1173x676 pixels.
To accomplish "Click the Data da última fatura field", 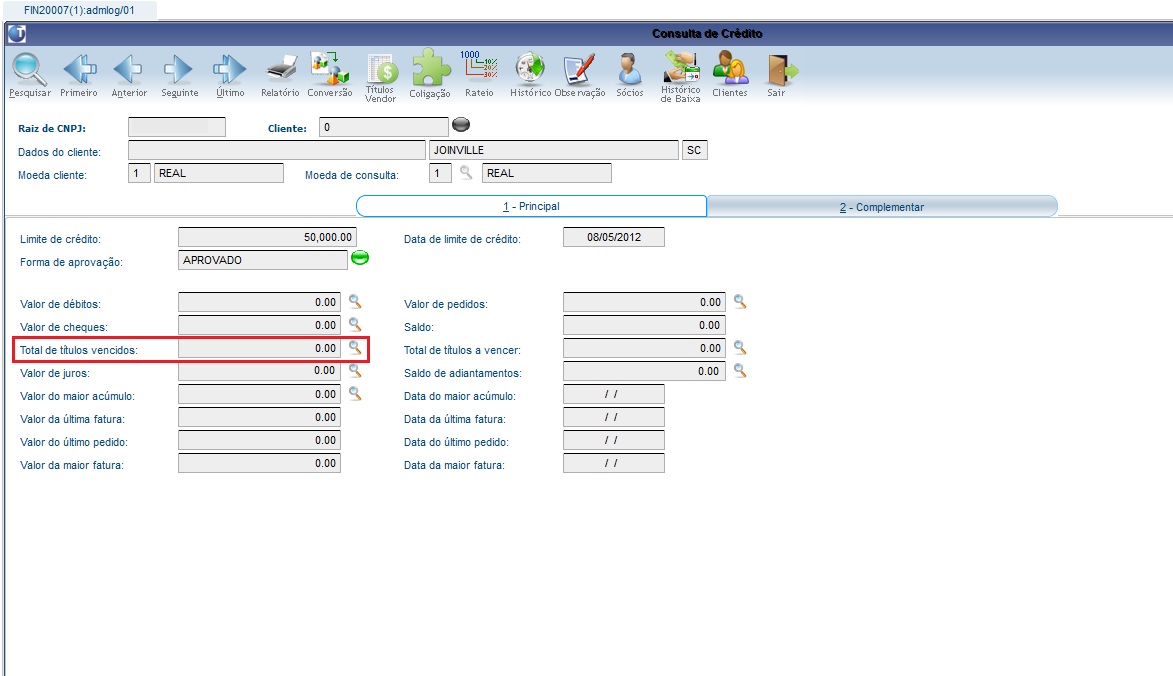I will pos(613,417).
